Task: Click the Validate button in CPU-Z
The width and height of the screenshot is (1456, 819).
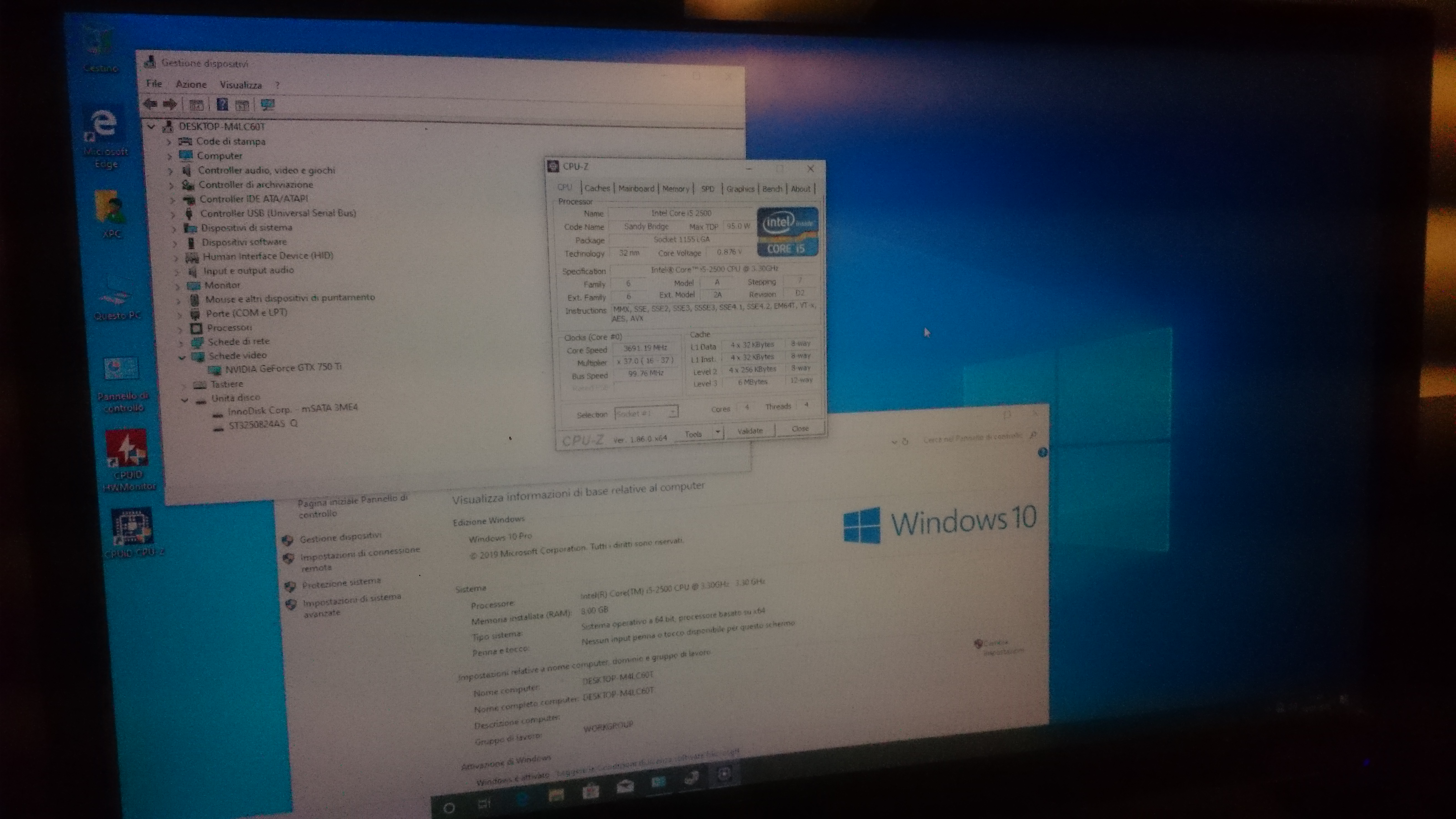Action: (750, 431)
